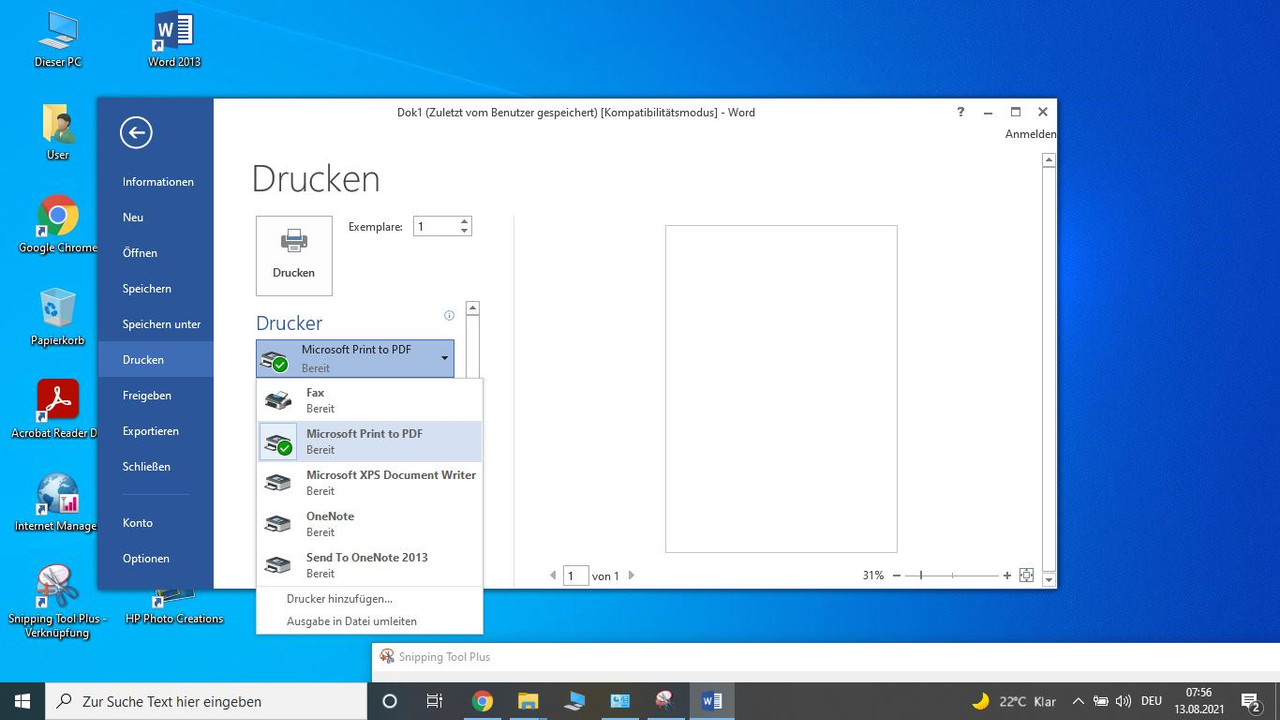Click the Drucken printer button
This screenshot has height=720, width=1280.
coord(294,256)
